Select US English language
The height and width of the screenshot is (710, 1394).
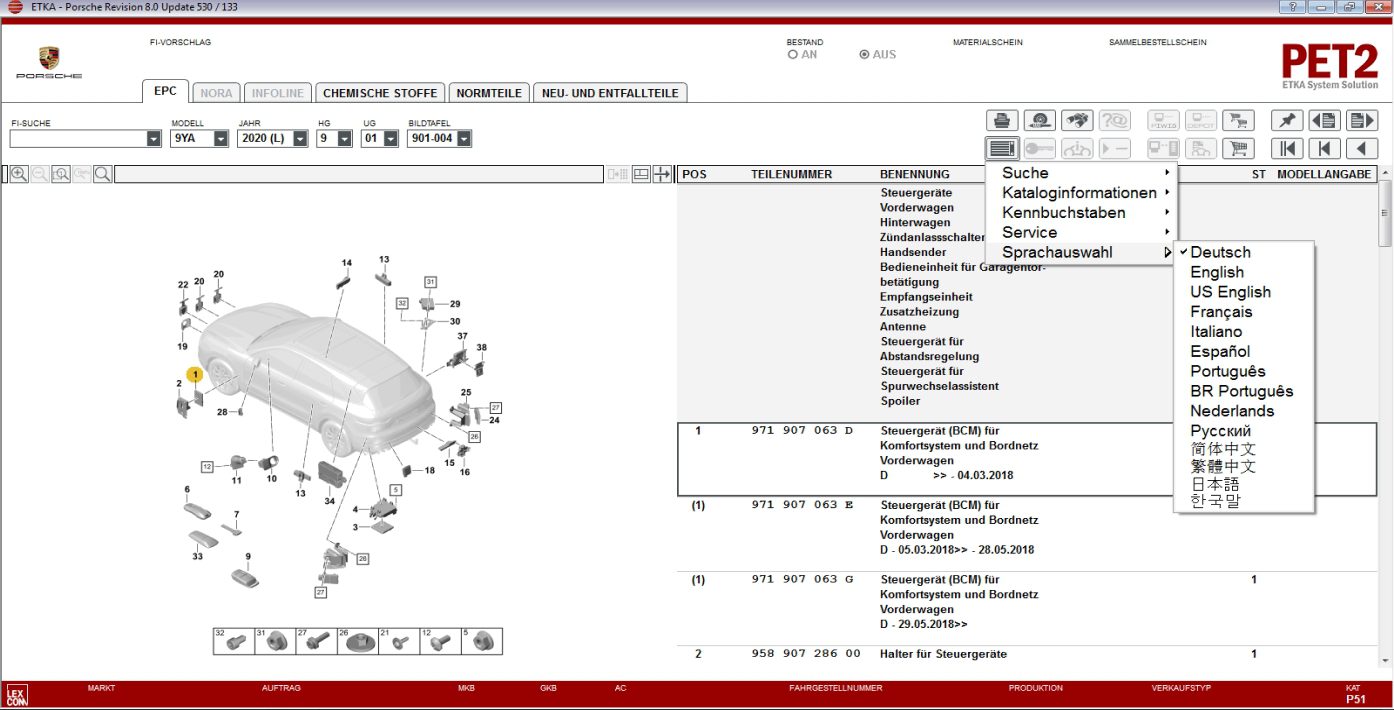point(1230,292)
